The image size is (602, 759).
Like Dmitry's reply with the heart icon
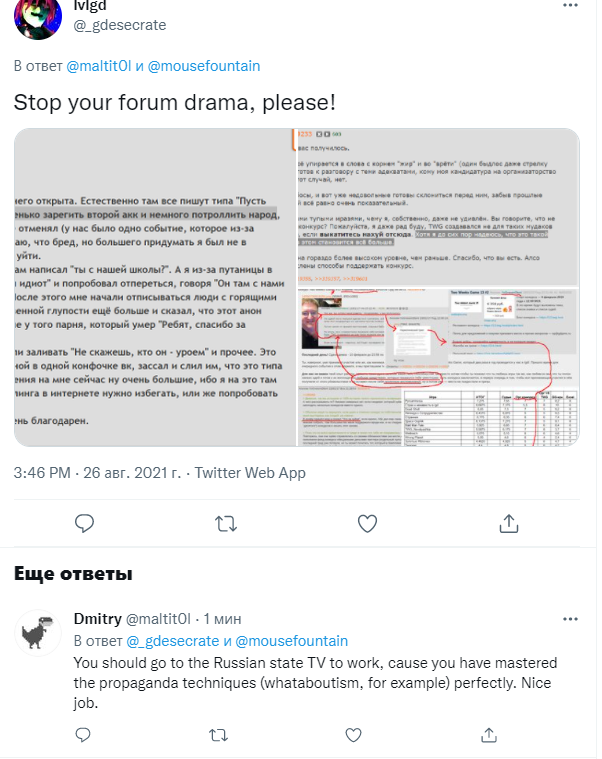coord(353,735)
